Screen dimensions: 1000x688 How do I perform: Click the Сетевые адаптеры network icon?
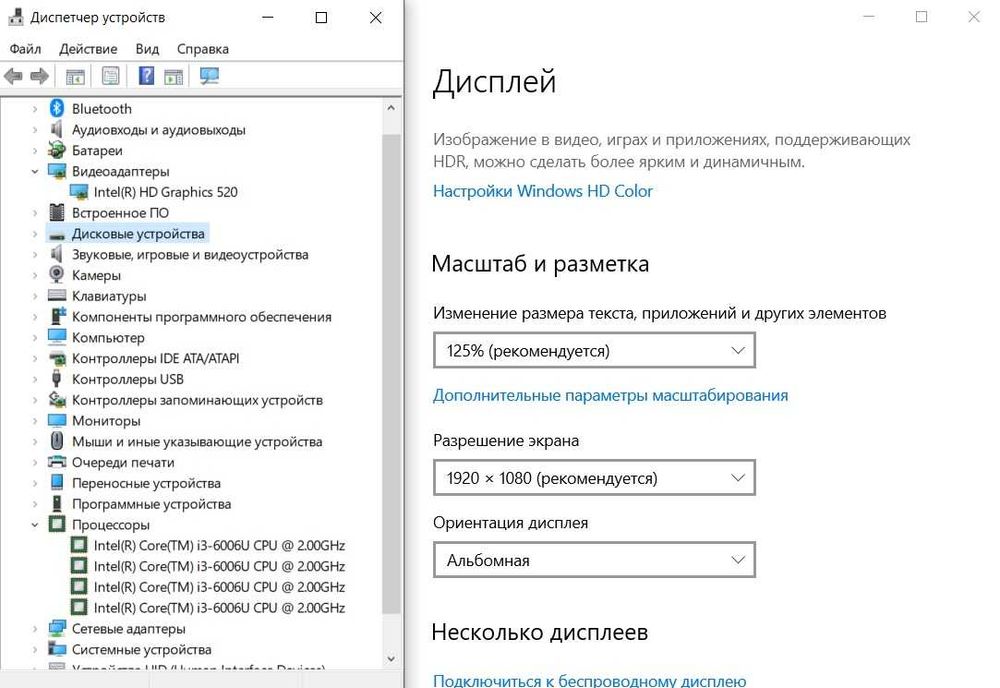[x=57, y=628]
